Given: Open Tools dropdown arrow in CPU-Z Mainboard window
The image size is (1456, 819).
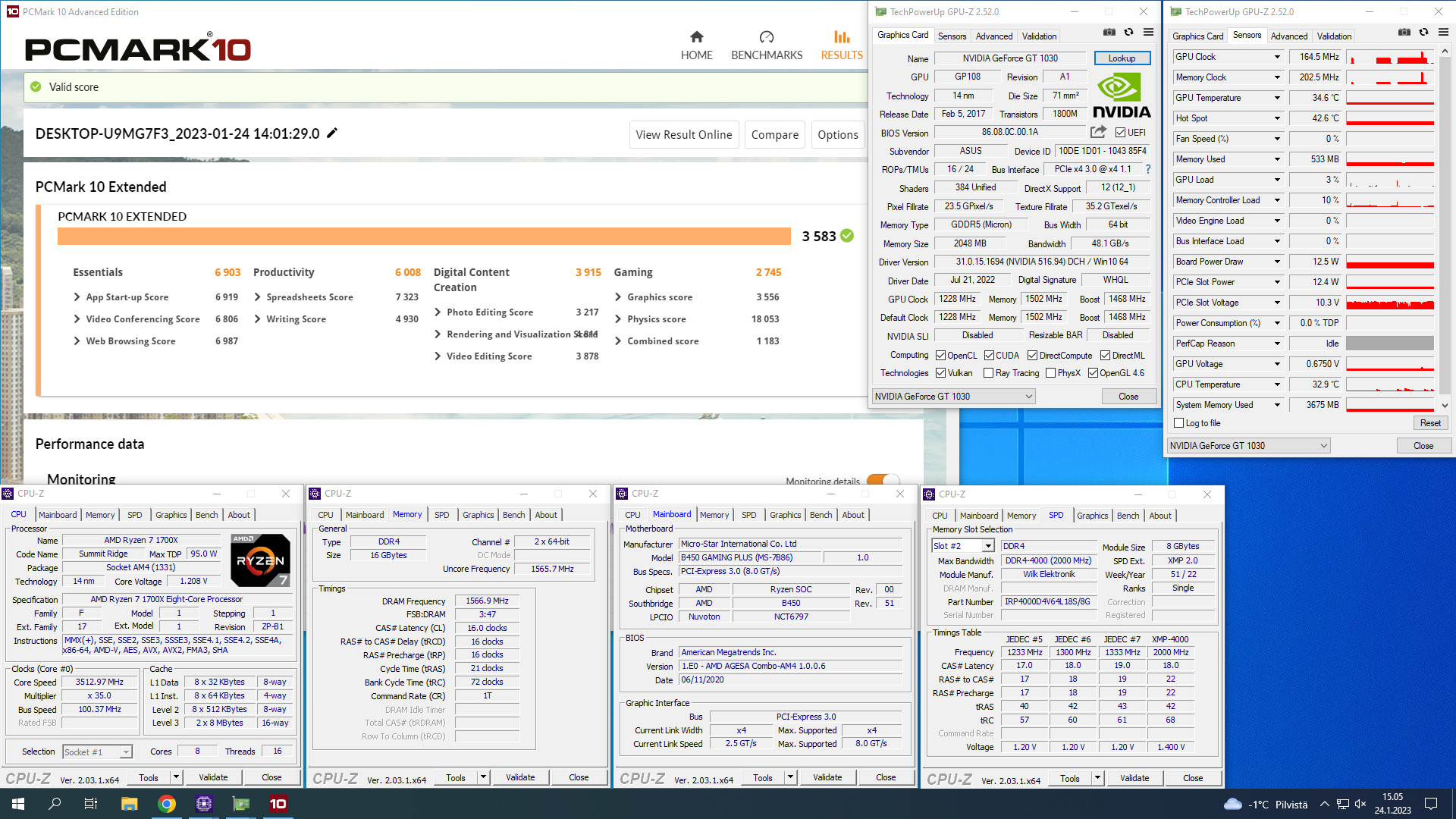Looking at the screenshot, I should (x=790, y=777).
